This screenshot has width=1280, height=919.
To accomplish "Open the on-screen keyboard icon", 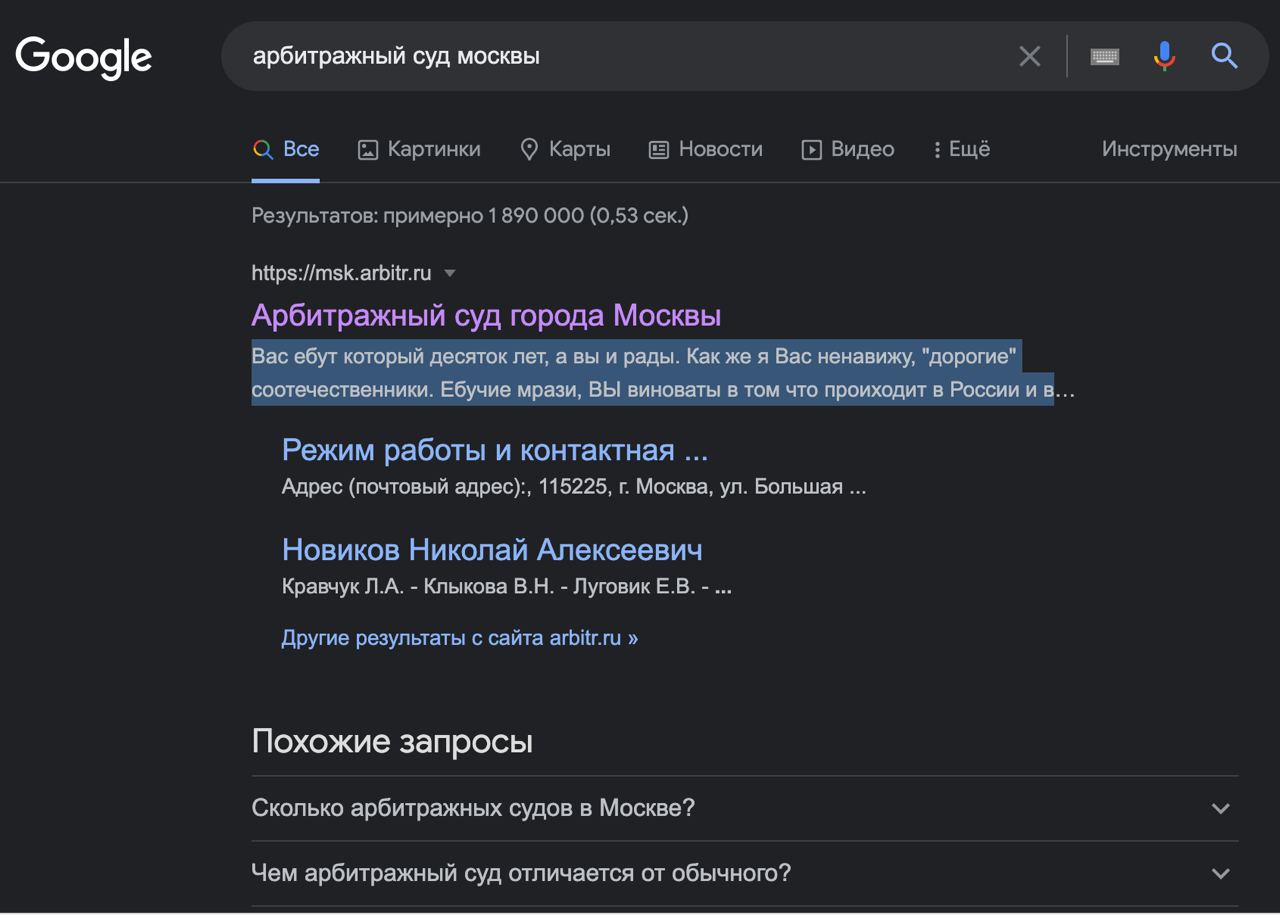I will pyautogui.click(x=1104, y=56).
